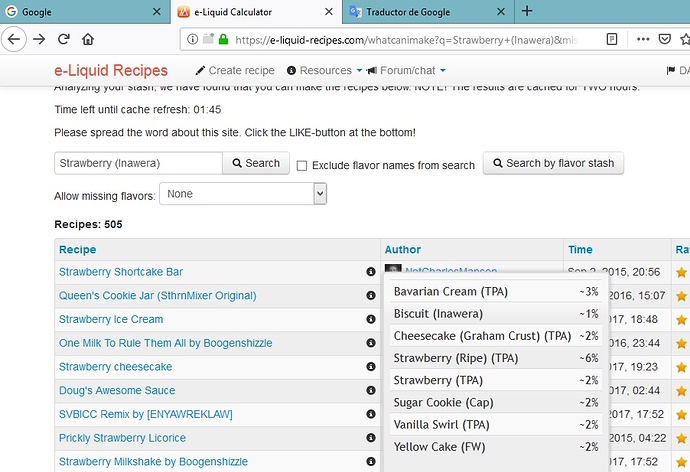
Task: Select Yellow Cake (FW) entry
Action: pos(496,446)
